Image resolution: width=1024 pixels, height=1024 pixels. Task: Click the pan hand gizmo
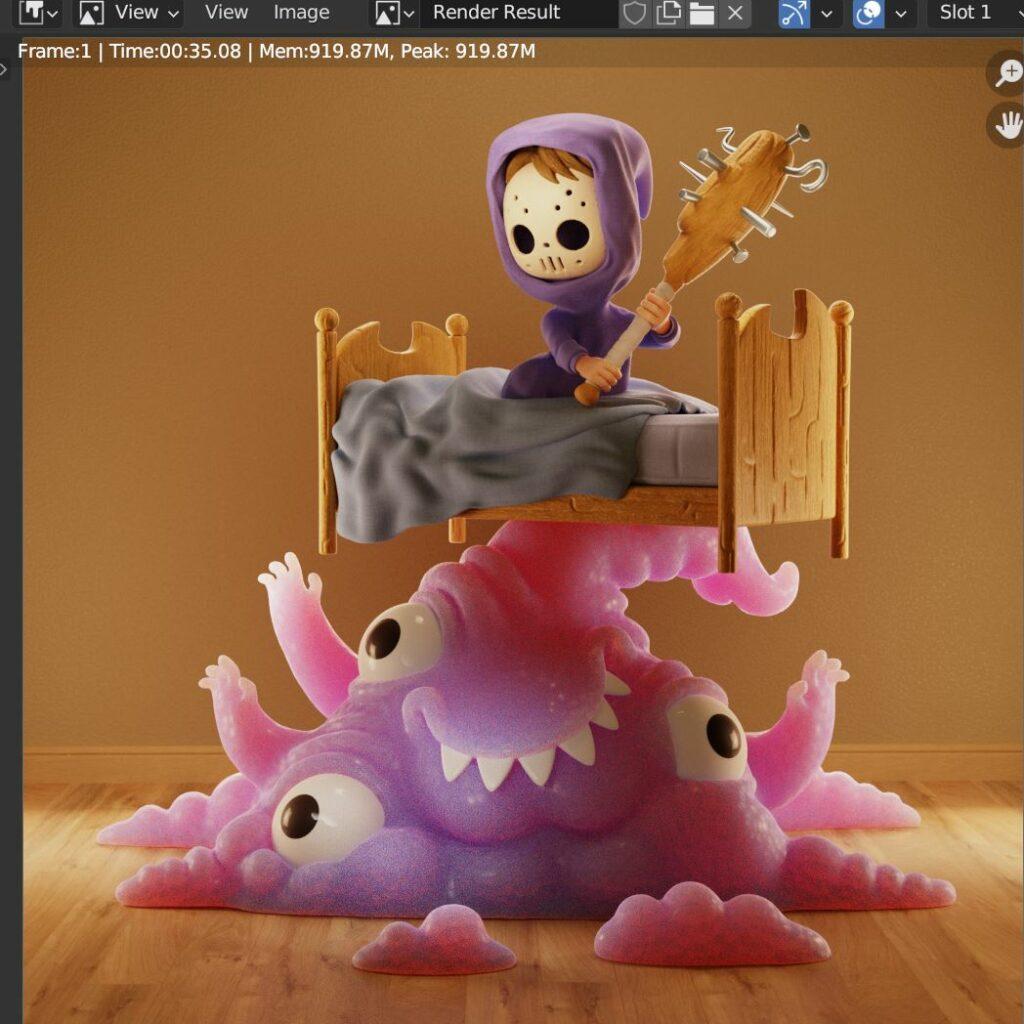point(1007,124)
